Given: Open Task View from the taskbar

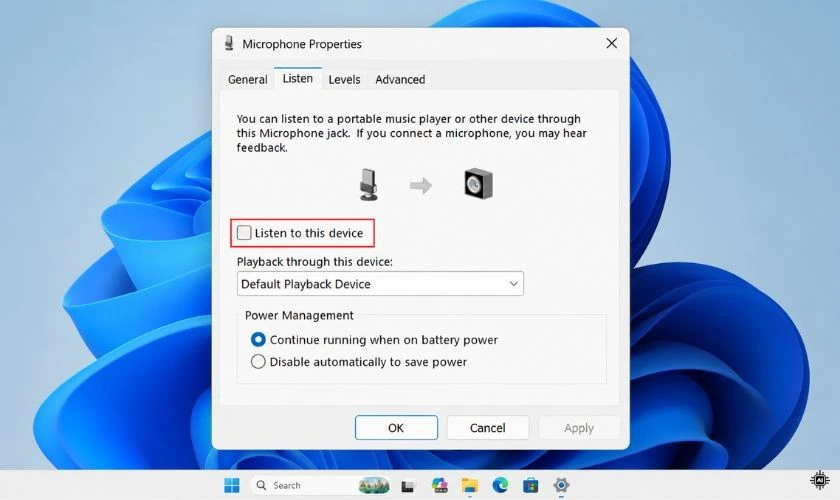Looking at the screenshot, I should pos(408,486).
